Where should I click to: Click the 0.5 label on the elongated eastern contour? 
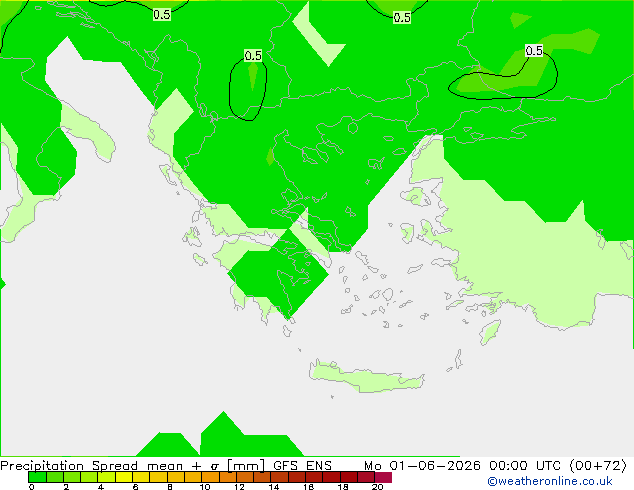click(x=534, y=51)
